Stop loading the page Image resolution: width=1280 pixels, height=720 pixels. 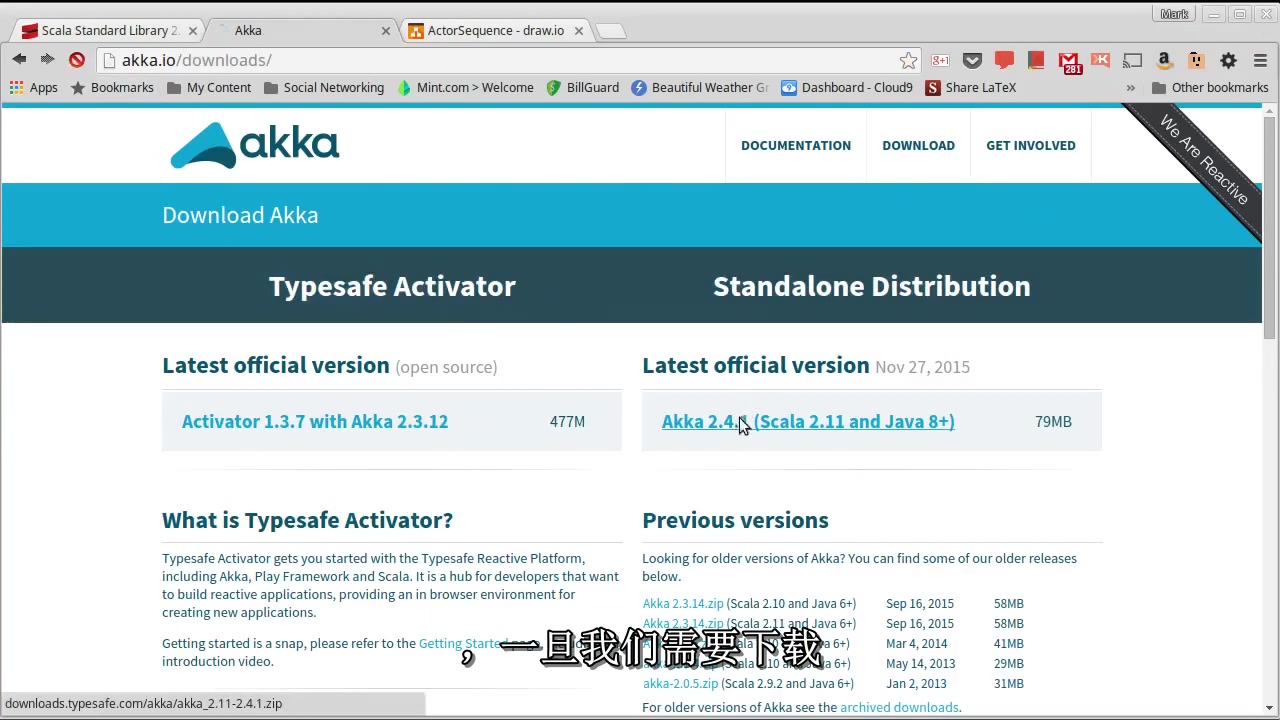coord(77,60)
